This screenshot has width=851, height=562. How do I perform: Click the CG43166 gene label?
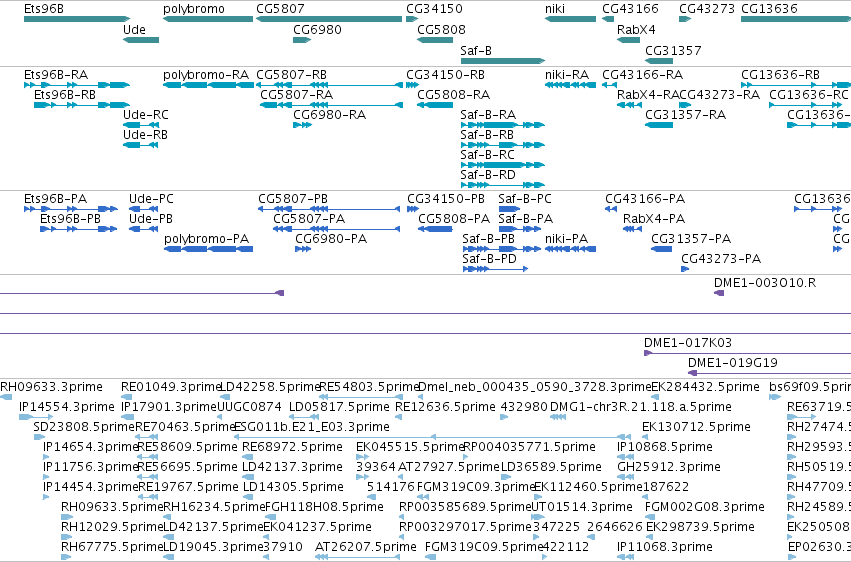pyautogui.click(x=630, y=9)
